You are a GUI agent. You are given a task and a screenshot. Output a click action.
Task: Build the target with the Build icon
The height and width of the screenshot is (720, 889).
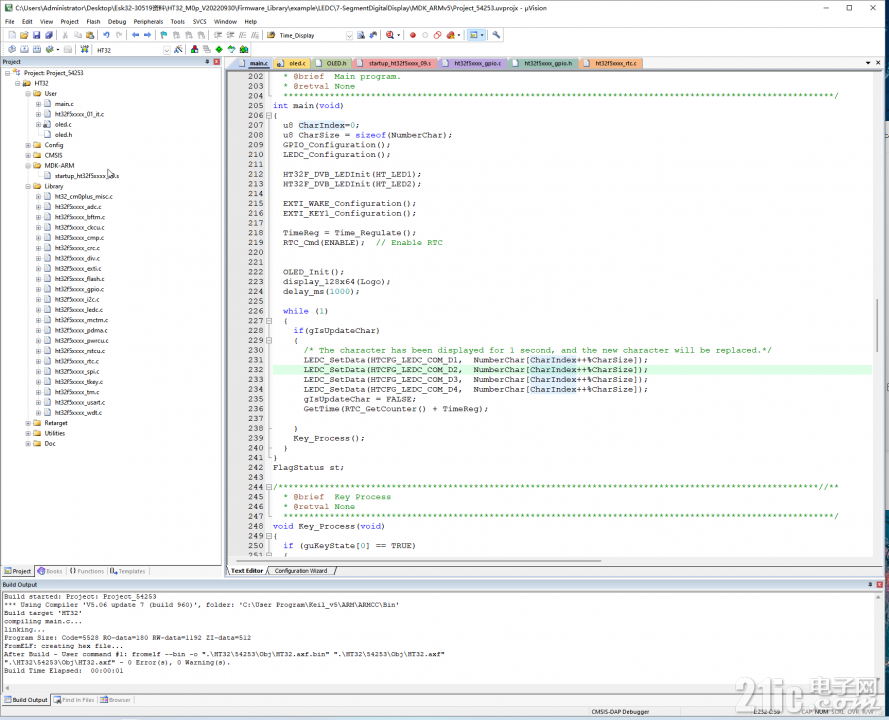pos(24,50)
